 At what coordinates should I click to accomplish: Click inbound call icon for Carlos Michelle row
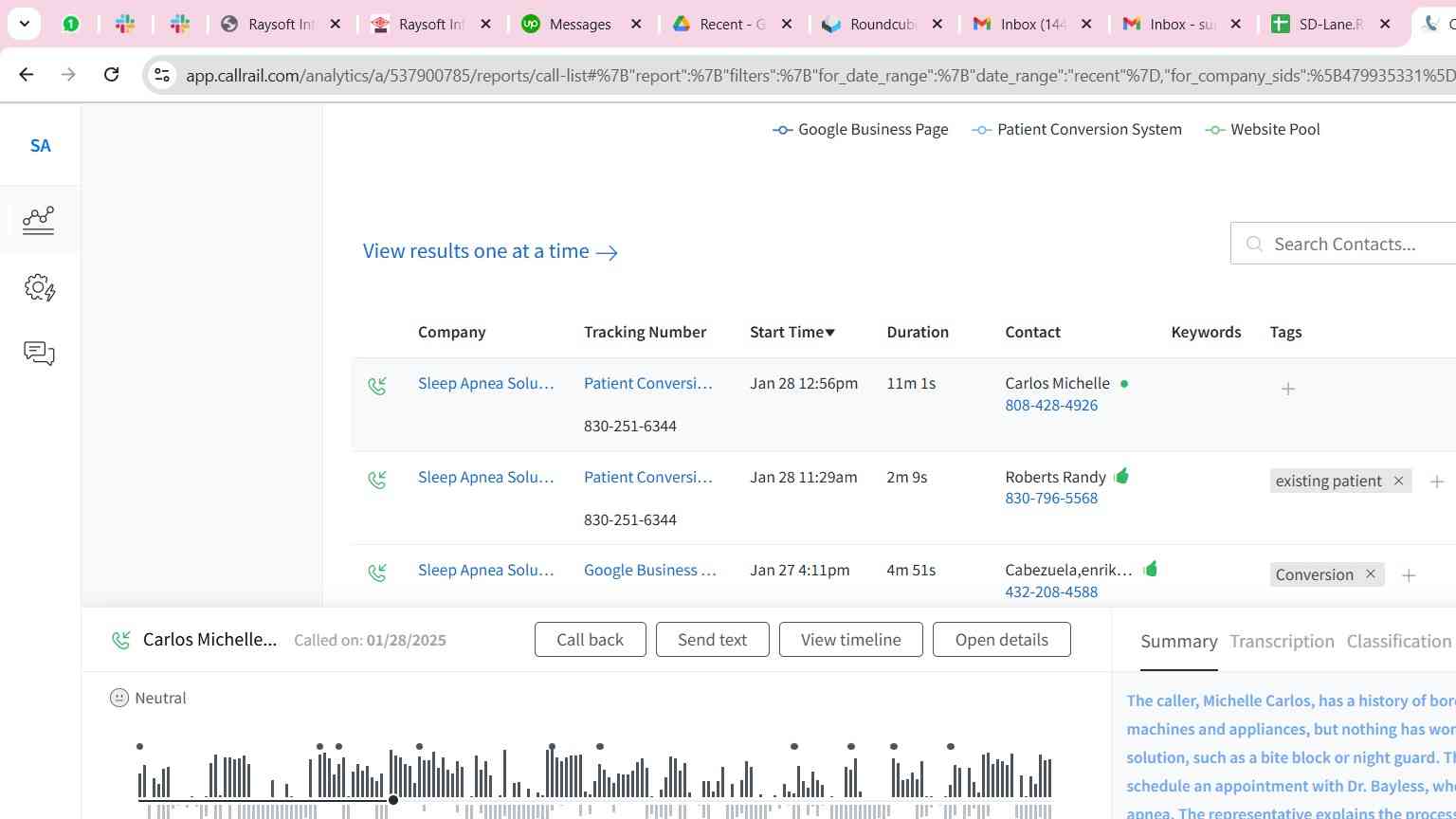click(377, 386)
